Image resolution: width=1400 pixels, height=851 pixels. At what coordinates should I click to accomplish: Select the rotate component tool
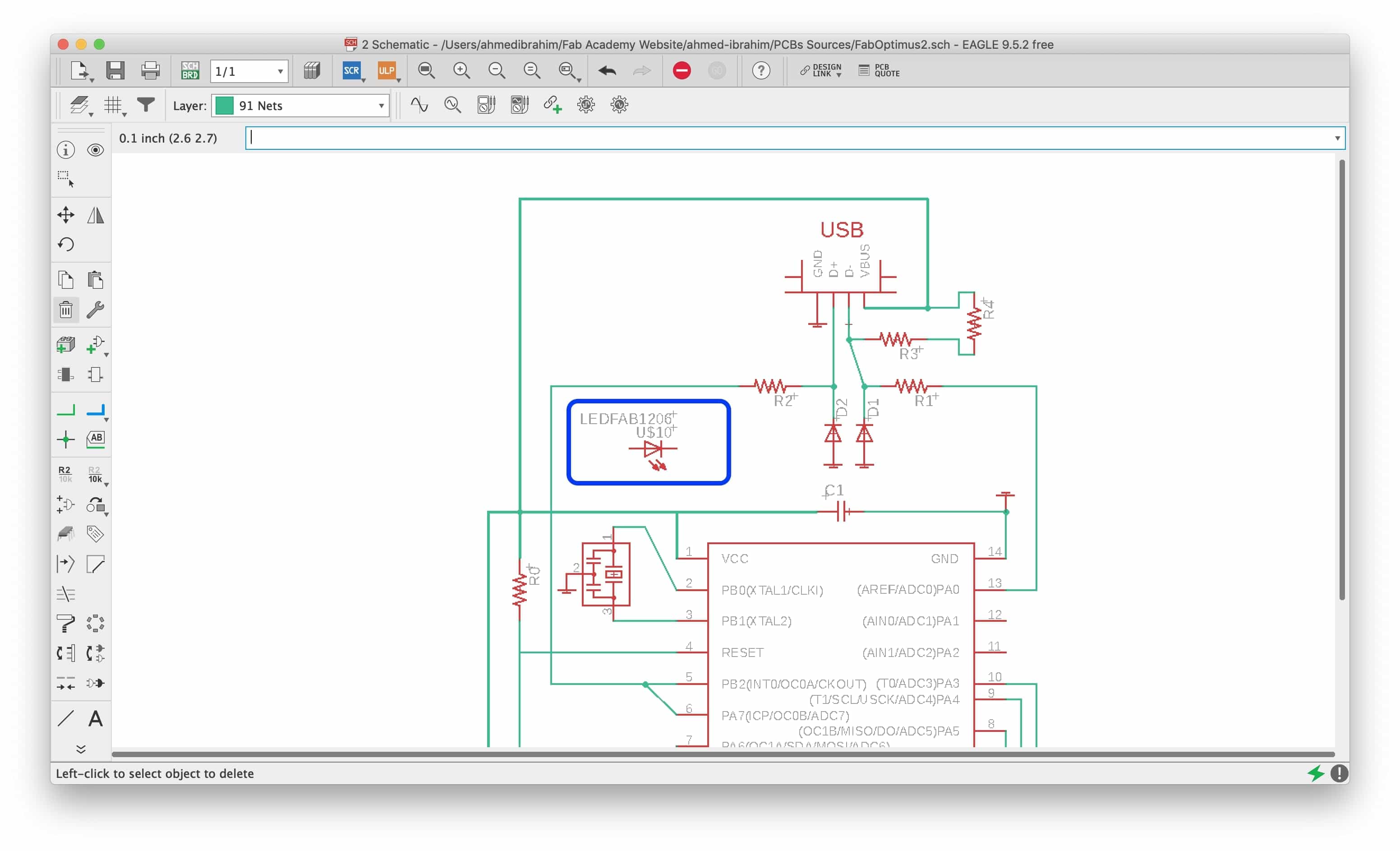(67, 245)
